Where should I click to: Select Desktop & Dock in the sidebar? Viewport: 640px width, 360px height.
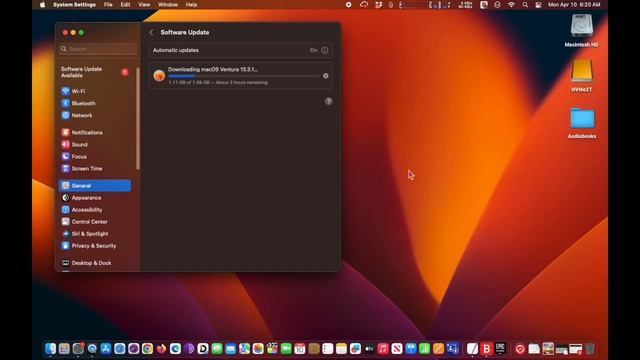pos(95,263)
